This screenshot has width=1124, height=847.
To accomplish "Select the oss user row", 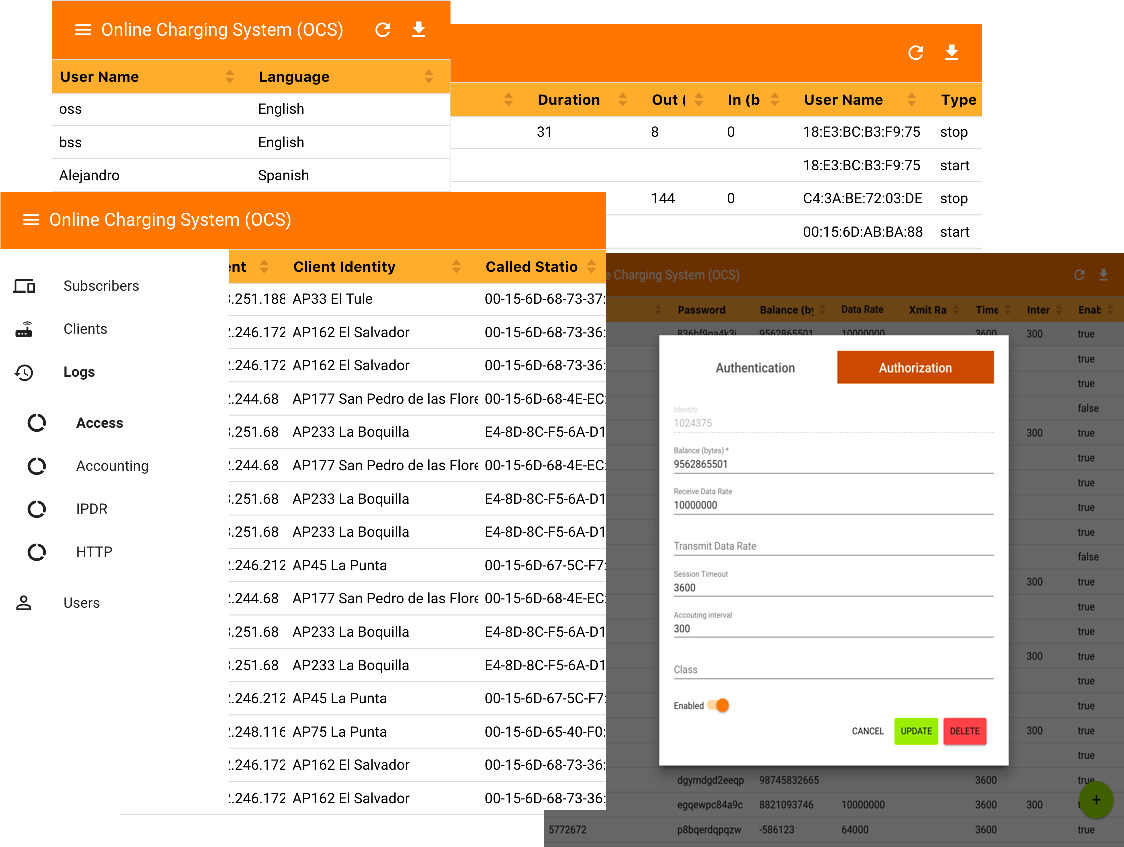I will pos(251,109).
